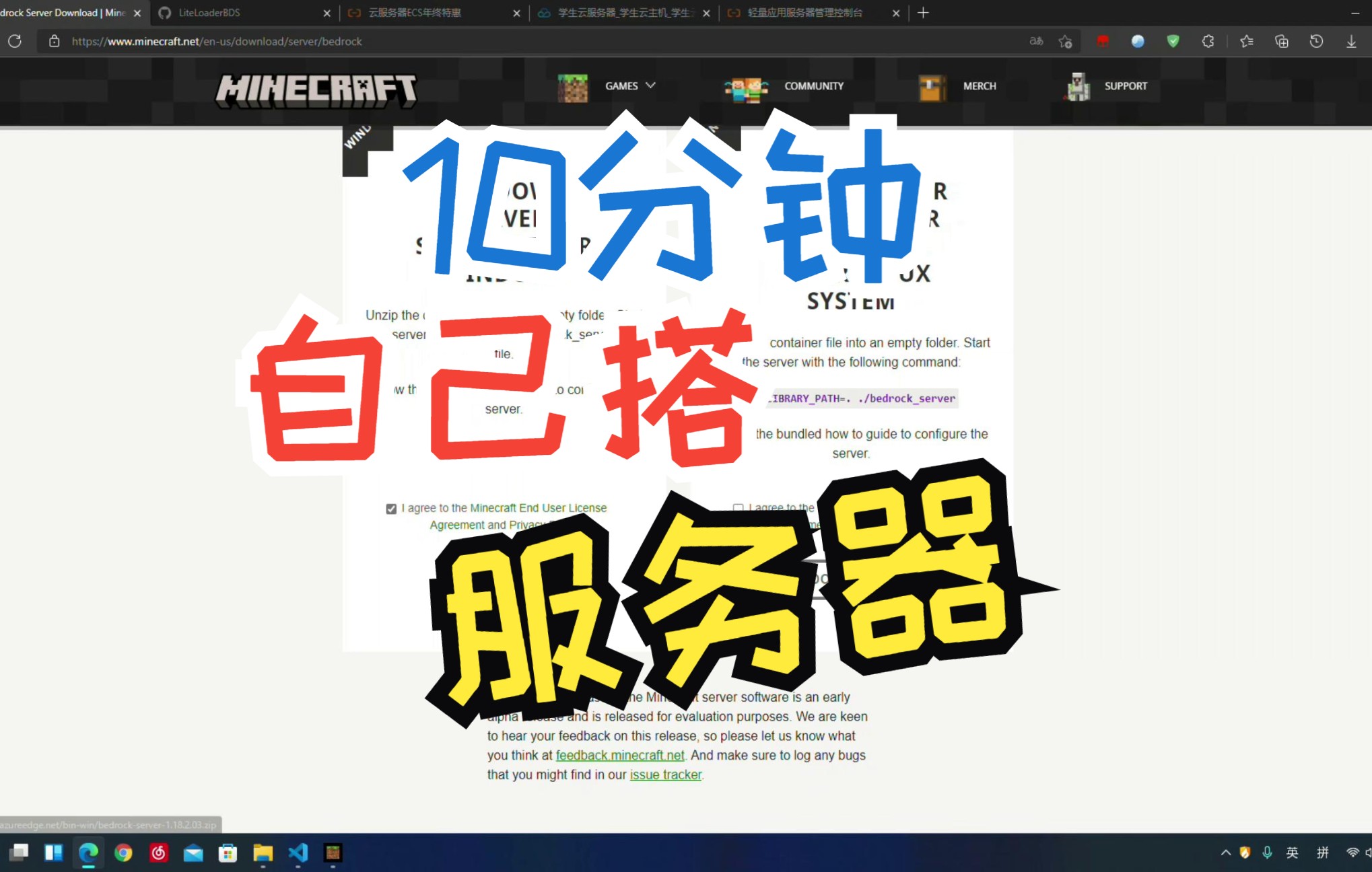Close the 云服务器ECS年终特惠 tab
This screenshot has width=1372, height=872.
point(517,13)
